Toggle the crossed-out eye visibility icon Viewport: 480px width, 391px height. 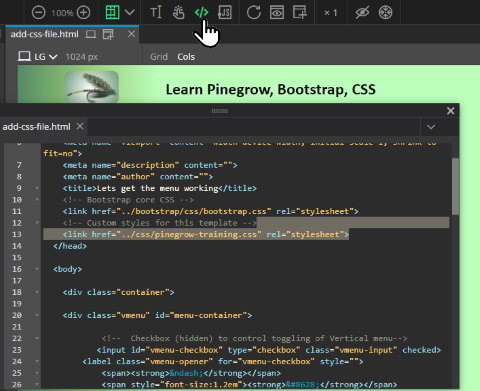362,13
